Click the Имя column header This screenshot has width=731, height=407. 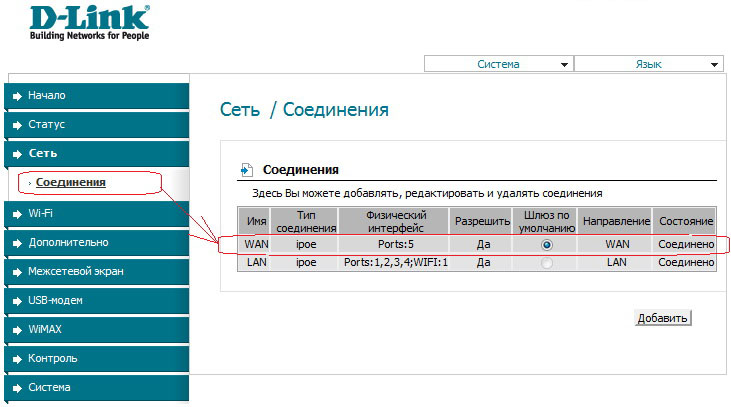[x=256, y=221]
